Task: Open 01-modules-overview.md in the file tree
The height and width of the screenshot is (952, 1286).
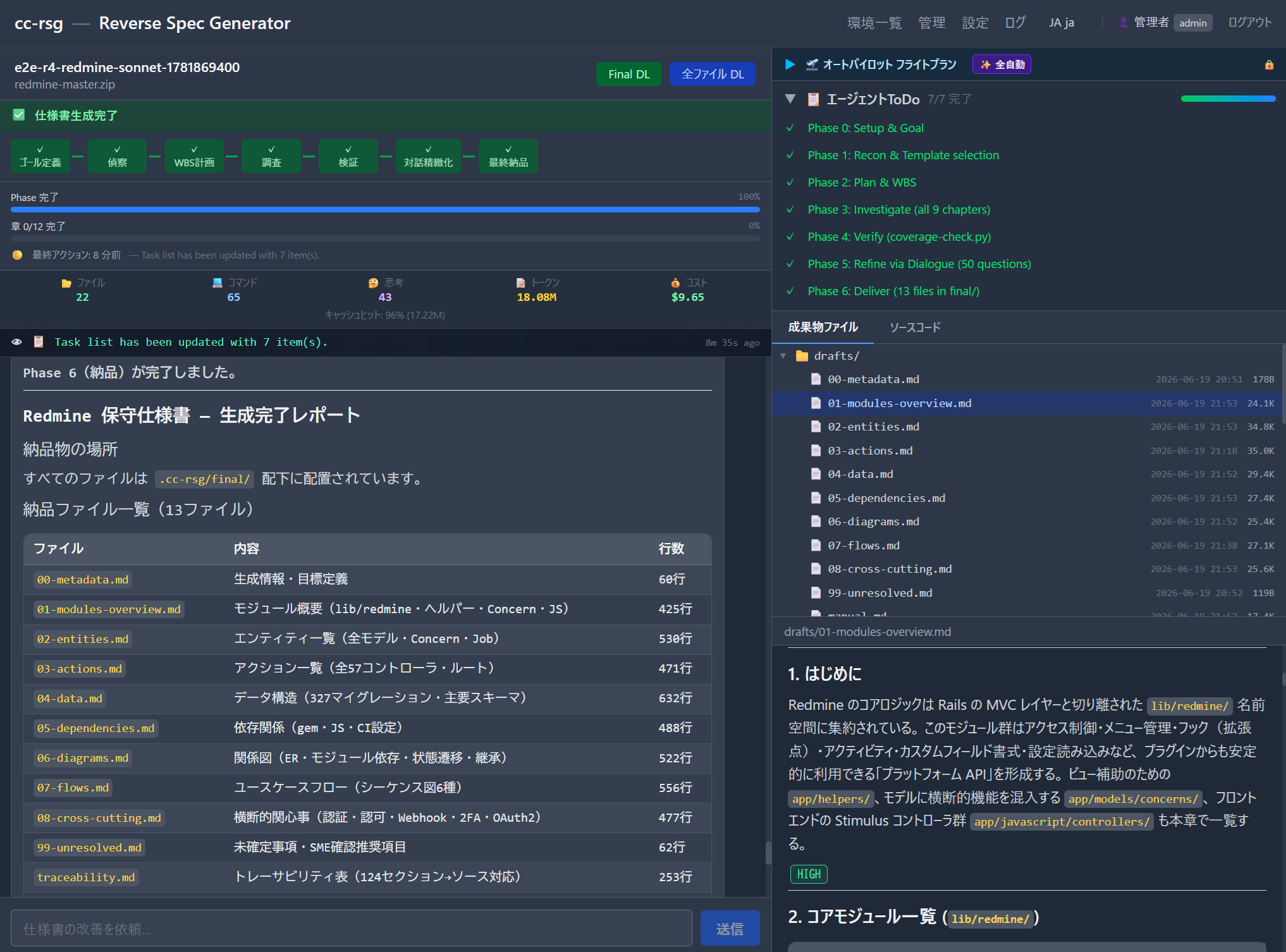Action: click(x=1028, y=403)
